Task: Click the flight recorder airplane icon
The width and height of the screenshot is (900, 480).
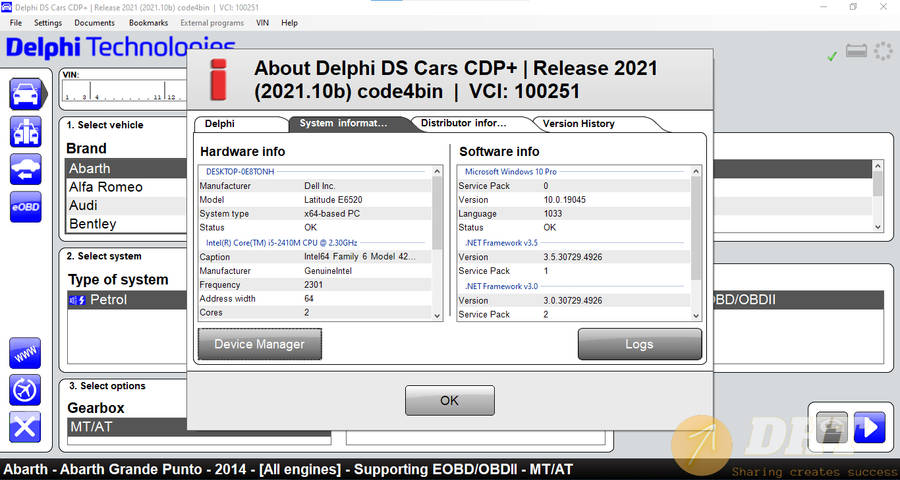Action: (x=25, y=390)
